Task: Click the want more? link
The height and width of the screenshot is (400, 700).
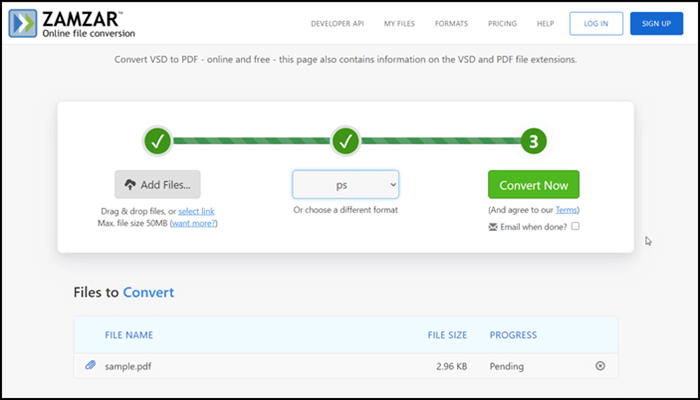Action: [194, 223]
